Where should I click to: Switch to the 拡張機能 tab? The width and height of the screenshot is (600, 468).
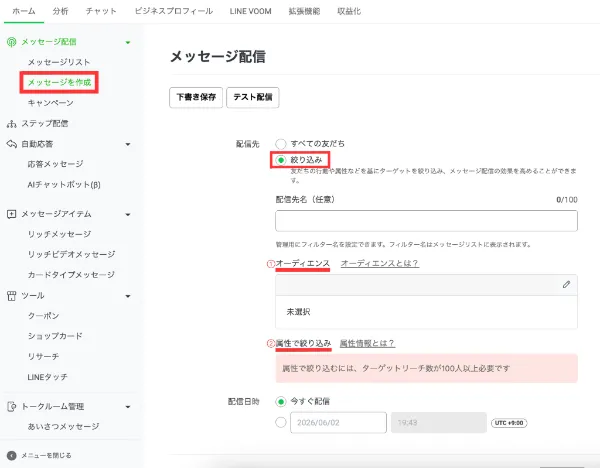[304, 11]
